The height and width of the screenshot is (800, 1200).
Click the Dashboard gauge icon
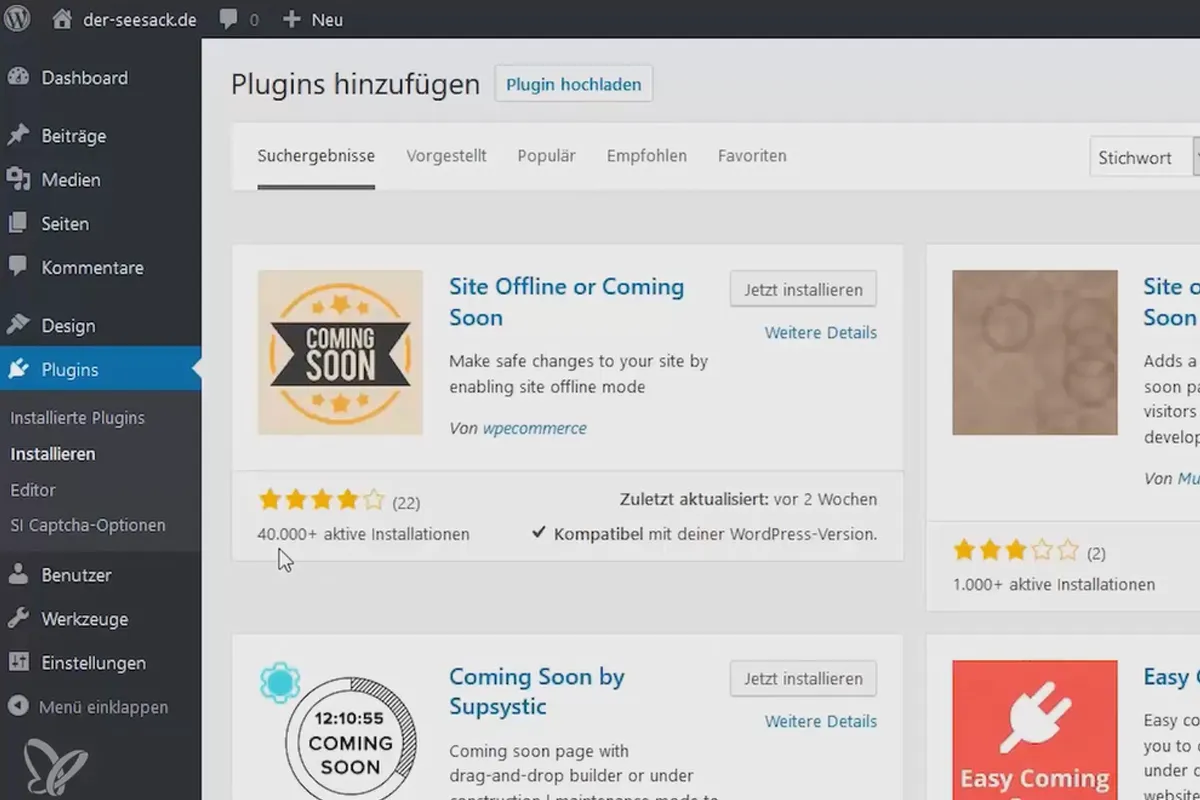pyautogui.click(x=18, y=78)
